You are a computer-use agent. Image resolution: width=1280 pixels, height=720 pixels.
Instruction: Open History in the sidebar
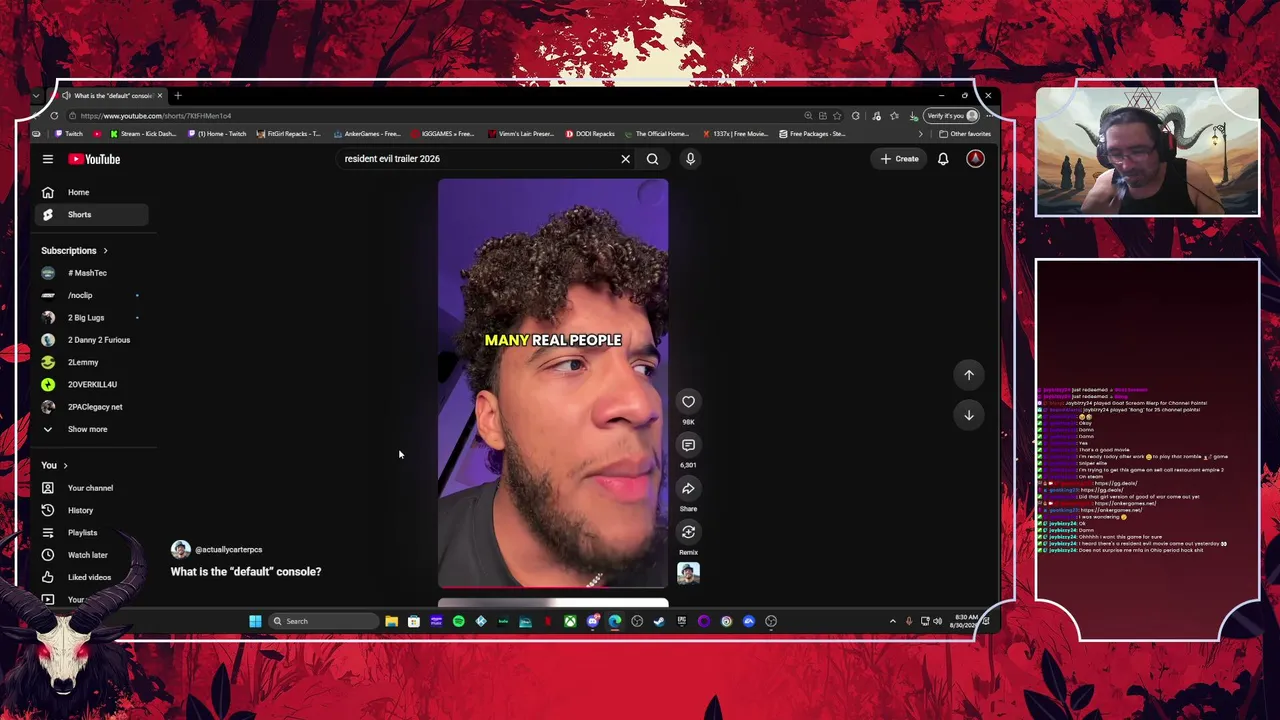pos(93,510)
